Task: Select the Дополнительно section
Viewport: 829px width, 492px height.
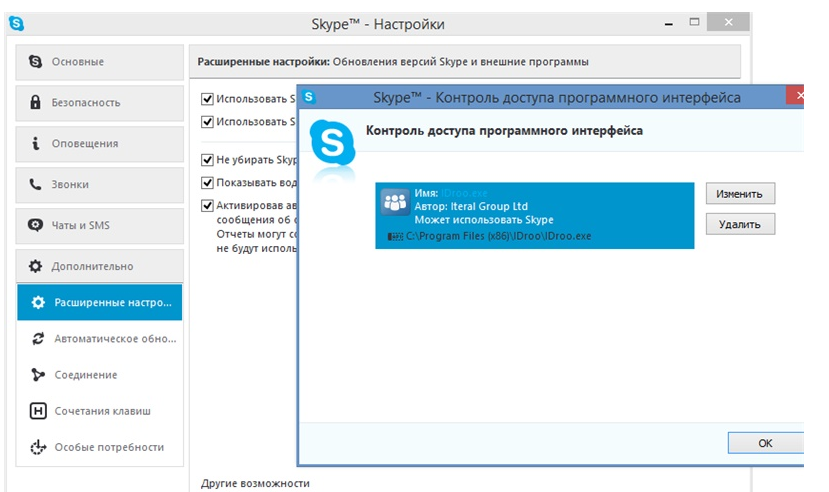Action: click(x=99, y=266)
